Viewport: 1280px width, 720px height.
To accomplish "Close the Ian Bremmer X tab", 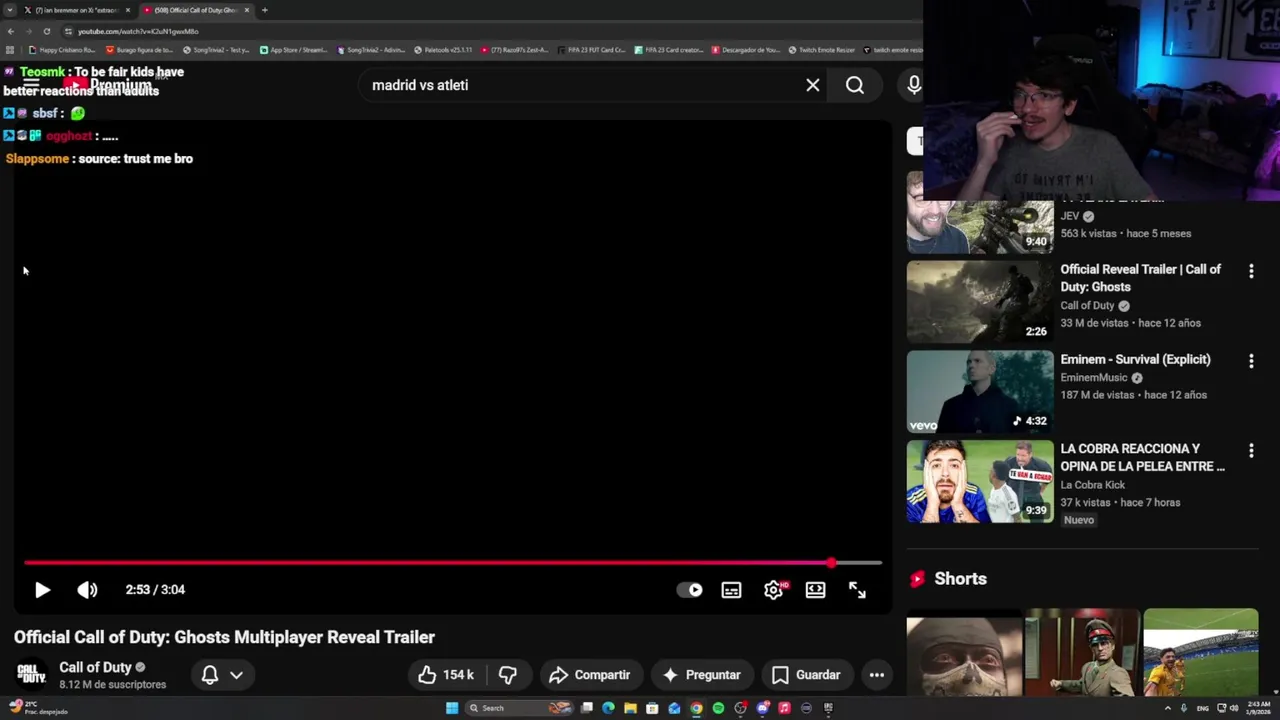I will (128, 10).
